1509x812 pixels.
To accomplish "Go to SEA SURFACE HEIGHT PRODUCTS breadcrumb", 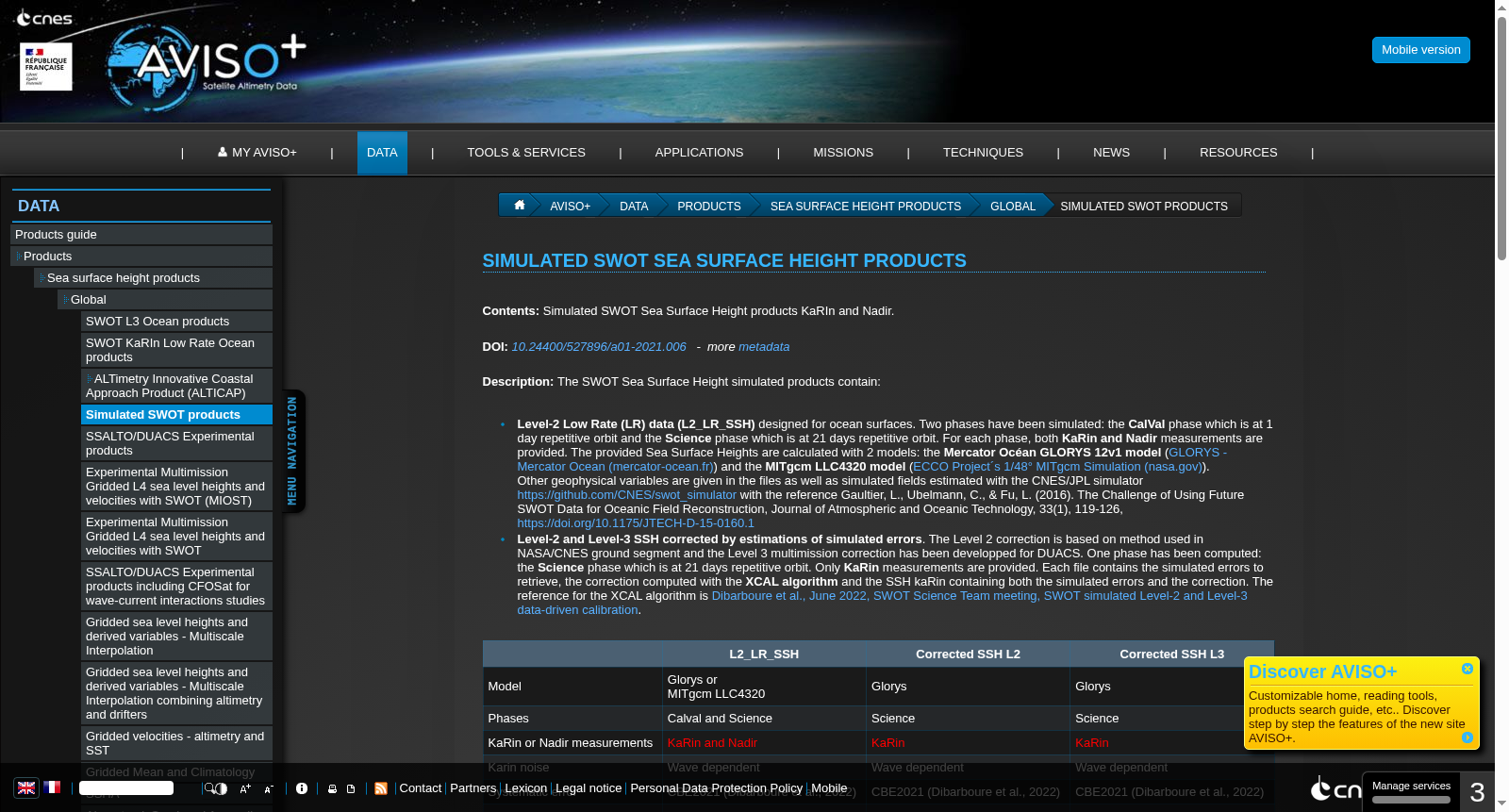I will coord(866,206).
